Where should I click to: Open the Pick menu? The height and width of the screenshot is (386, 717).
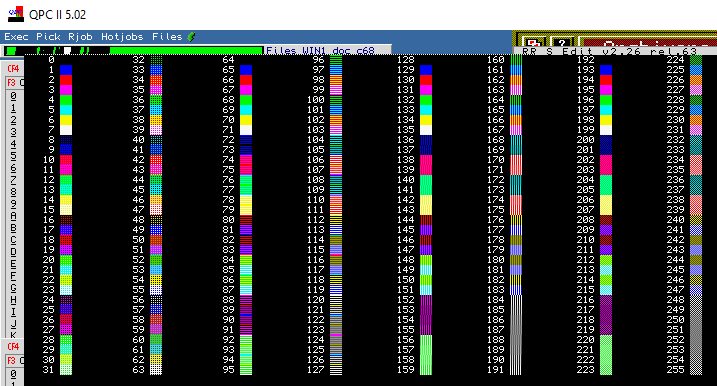tap(48, 37)
